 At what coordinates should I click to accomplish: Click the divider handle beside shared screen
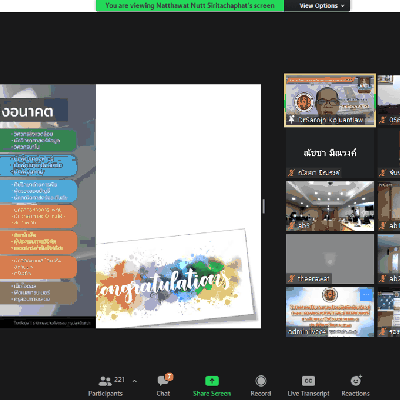click(264, 206)
